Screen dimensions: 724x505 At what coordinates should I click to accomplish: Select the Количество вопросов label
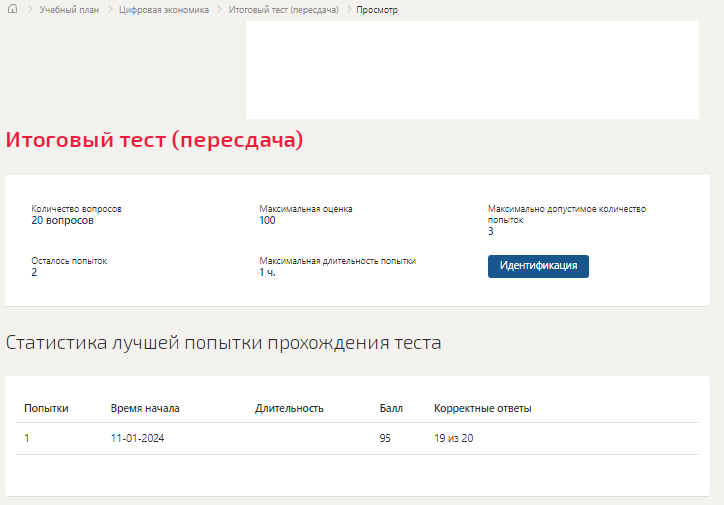pos(77,209)
